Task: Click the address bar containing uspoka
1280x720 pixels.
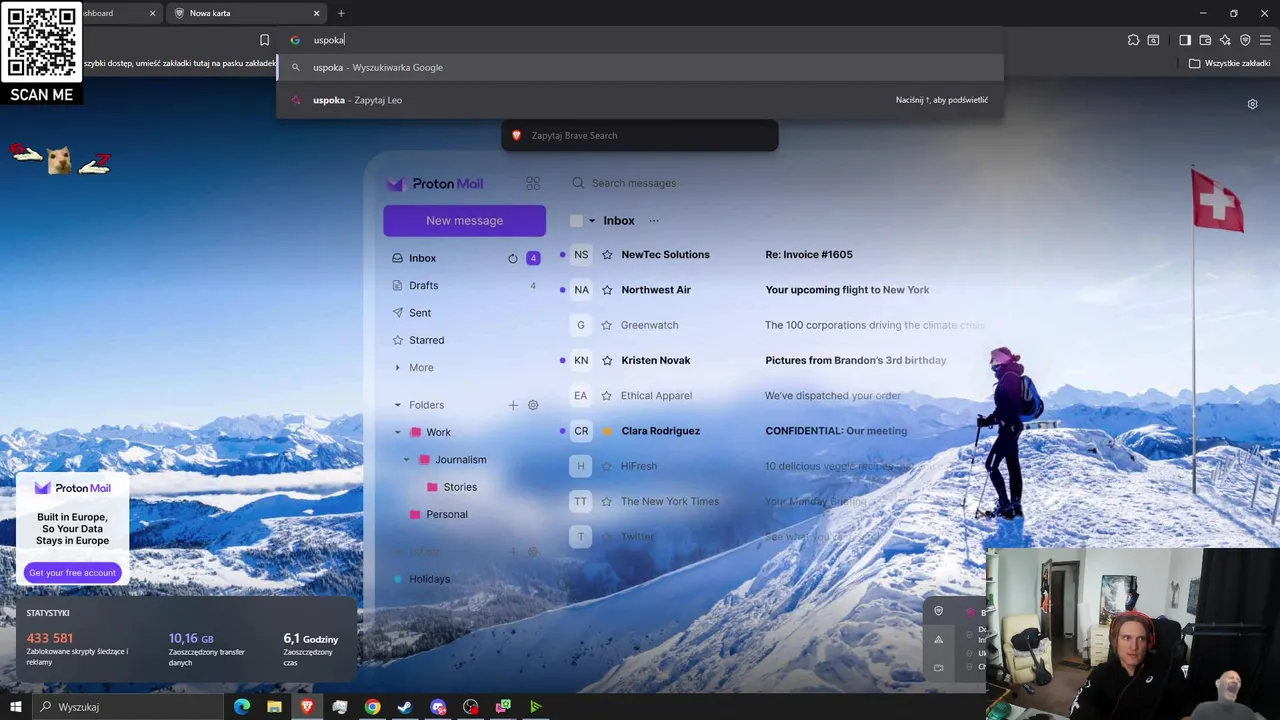Action: pyautogui.click(x=640, y=40)
